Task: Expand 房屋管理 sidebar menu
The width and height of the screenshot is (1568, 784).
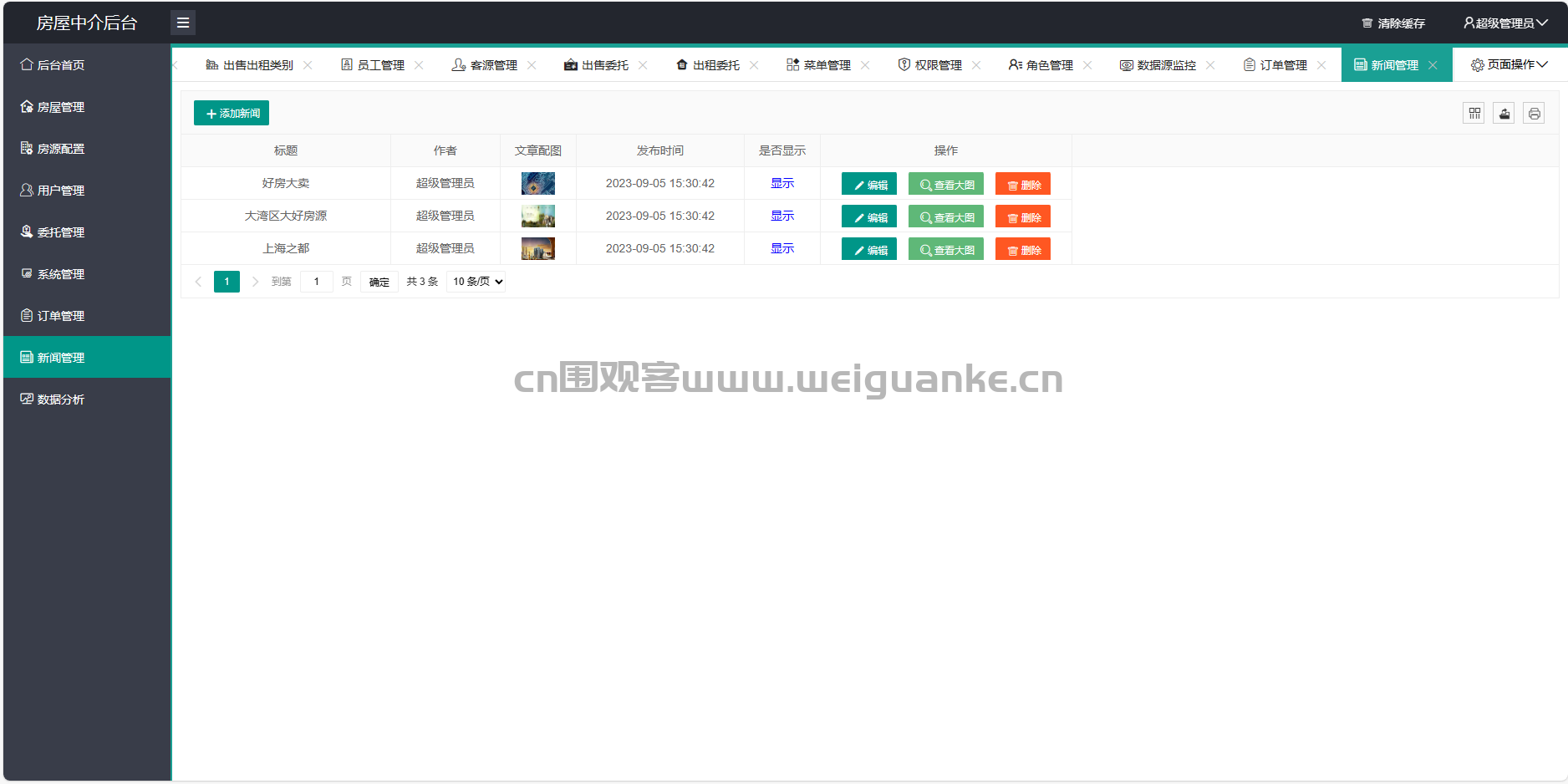Action: click(x=87, y=107)
